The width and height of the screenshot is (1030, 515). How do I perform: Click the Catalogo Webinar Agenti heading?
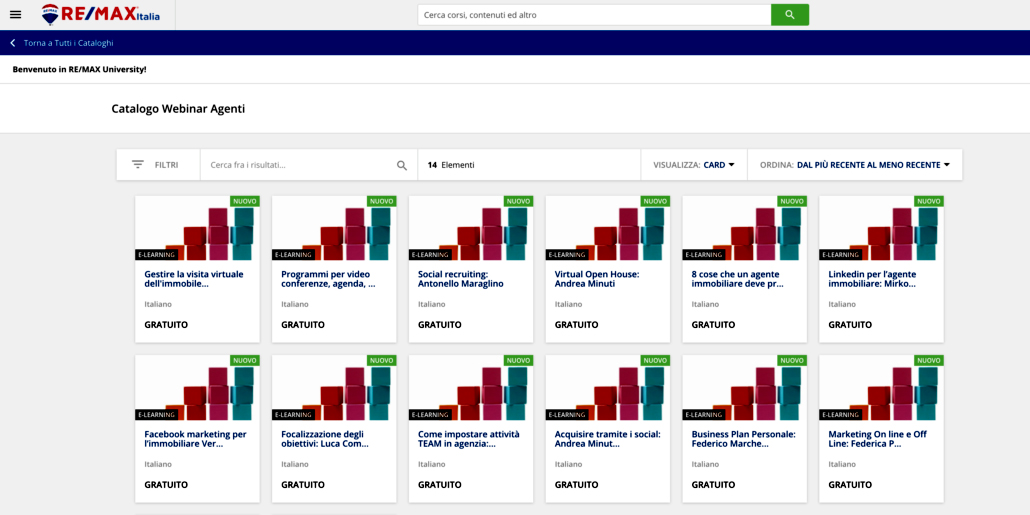pos(178,109)
